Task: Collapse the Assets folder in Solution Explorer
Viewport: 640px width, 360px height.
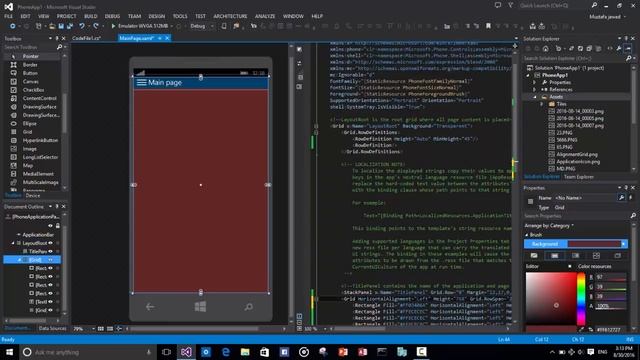Action: [535, 97]
